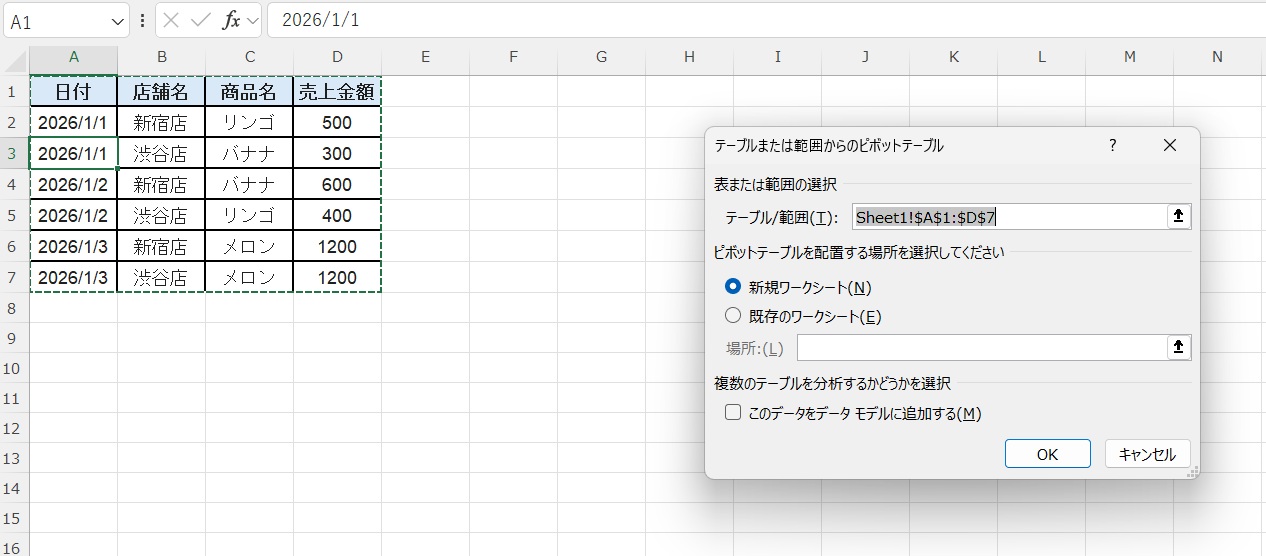Click 渋谷店 cell in row 7
Screen dimensions: 1266x556
click(161, 277)
